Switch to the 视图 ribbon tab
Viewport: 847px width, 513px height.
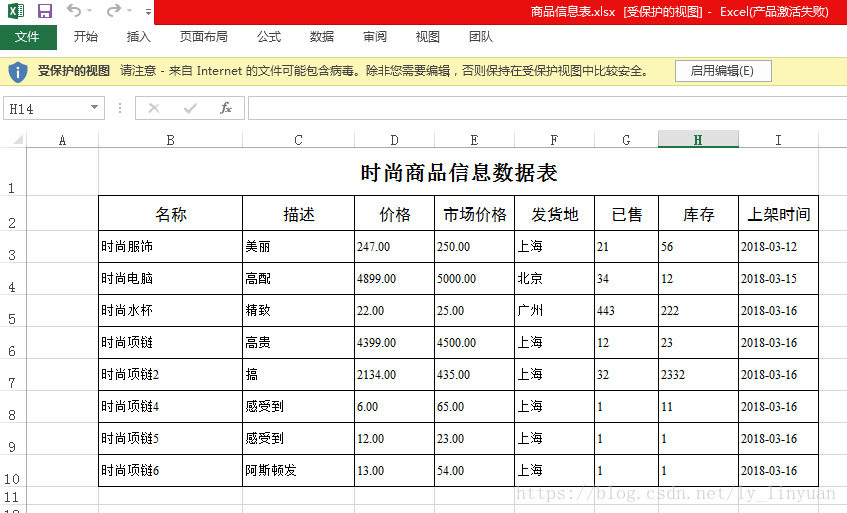[x=428, y=37]
